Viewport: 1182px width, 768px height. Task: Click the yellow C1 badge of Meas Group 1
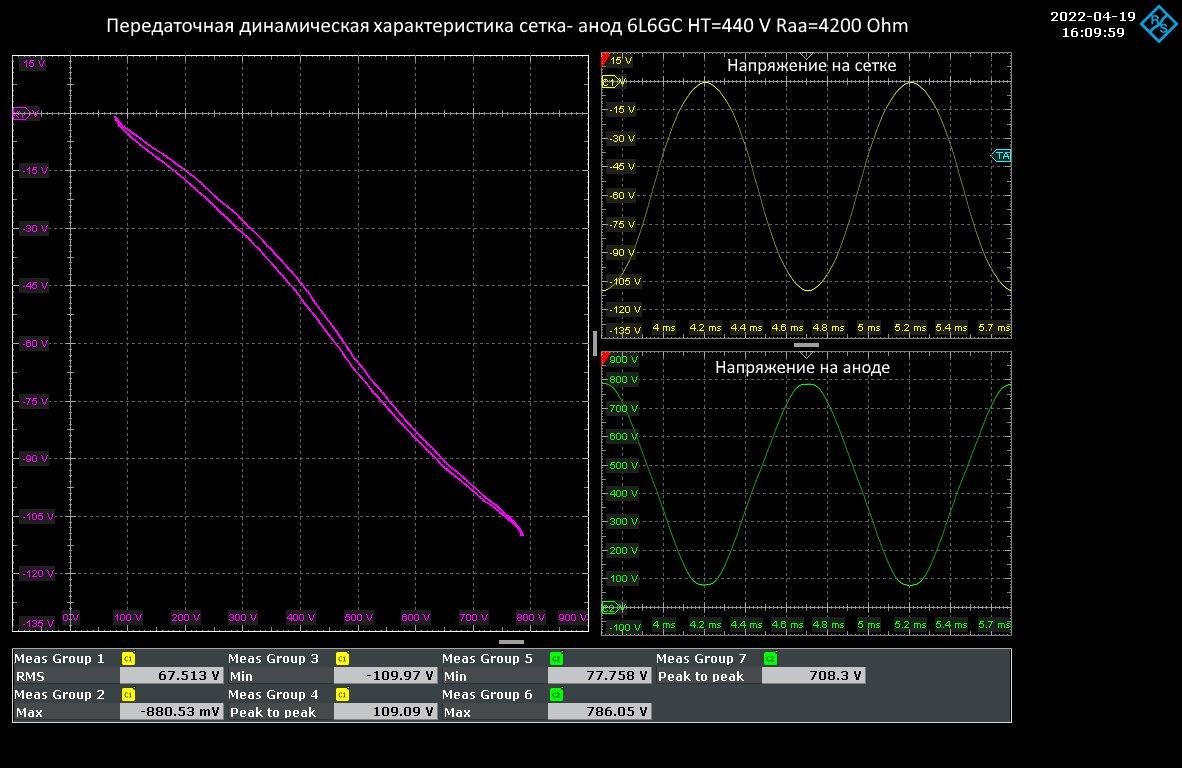(x=128, y=659)
